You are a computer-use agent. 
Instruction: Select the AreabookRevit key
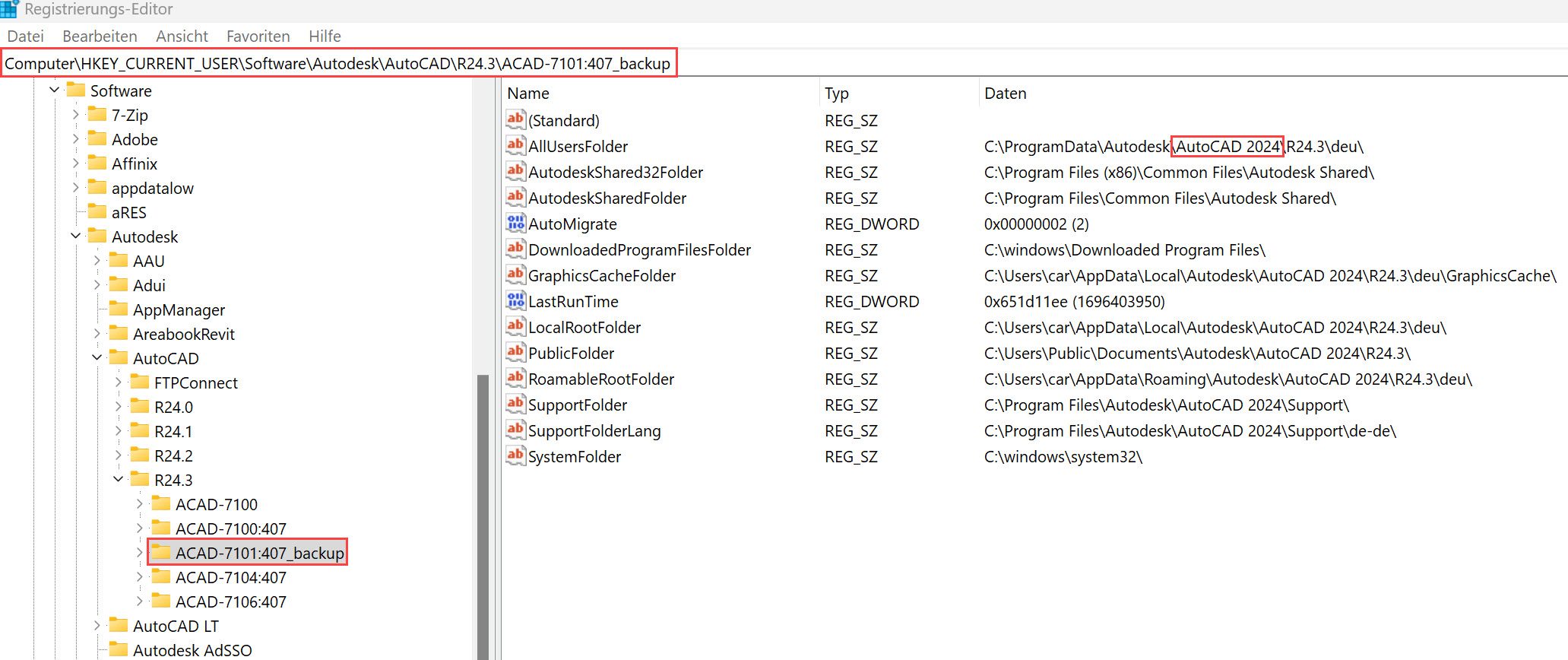click(x=184, y=334)
